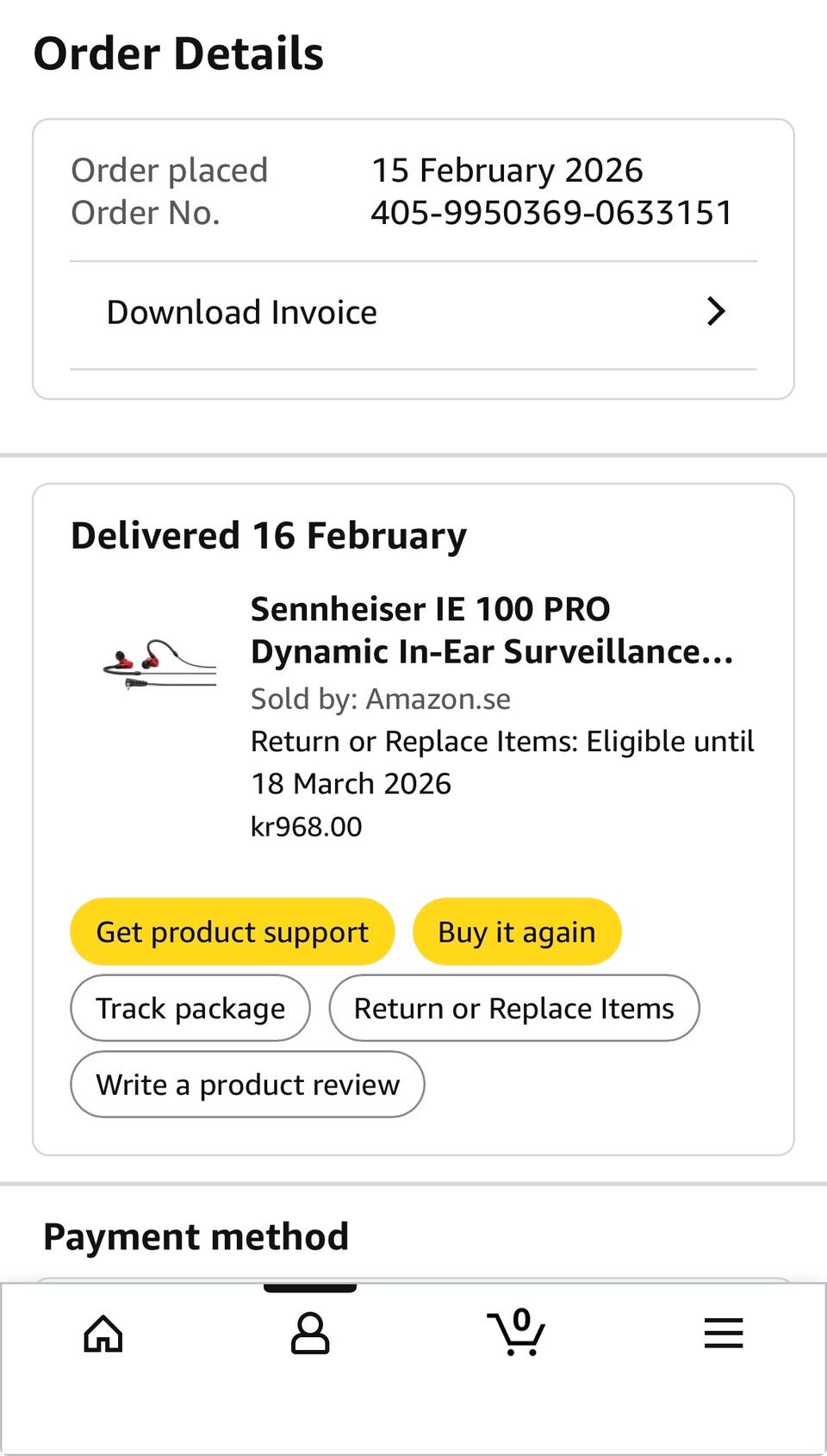This screenshot has height=1456, width=827.
Task: Open the Sennheiser IE 100 PRO title
Action: [491, 630]
